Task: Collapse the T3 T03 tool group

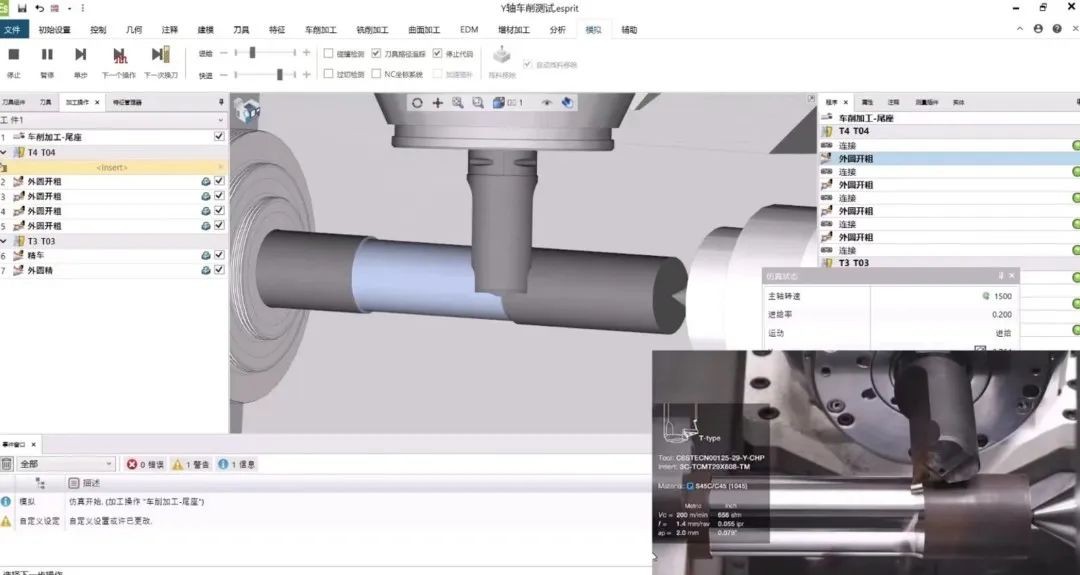Action: [x=5, y=241]
